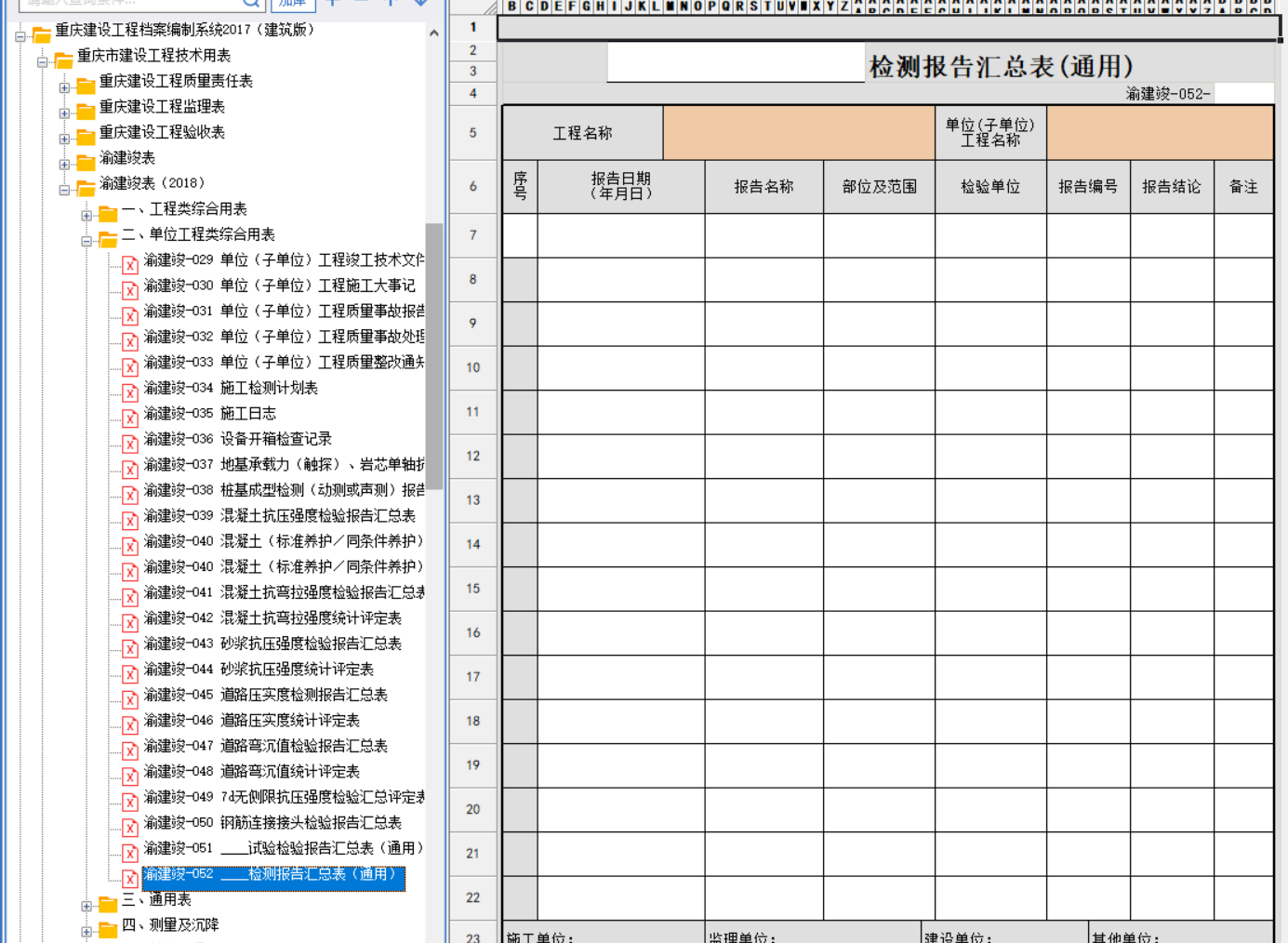
Task: Collapse the 渝建竣表（2018） tree branch
Action: pos(64,190)
